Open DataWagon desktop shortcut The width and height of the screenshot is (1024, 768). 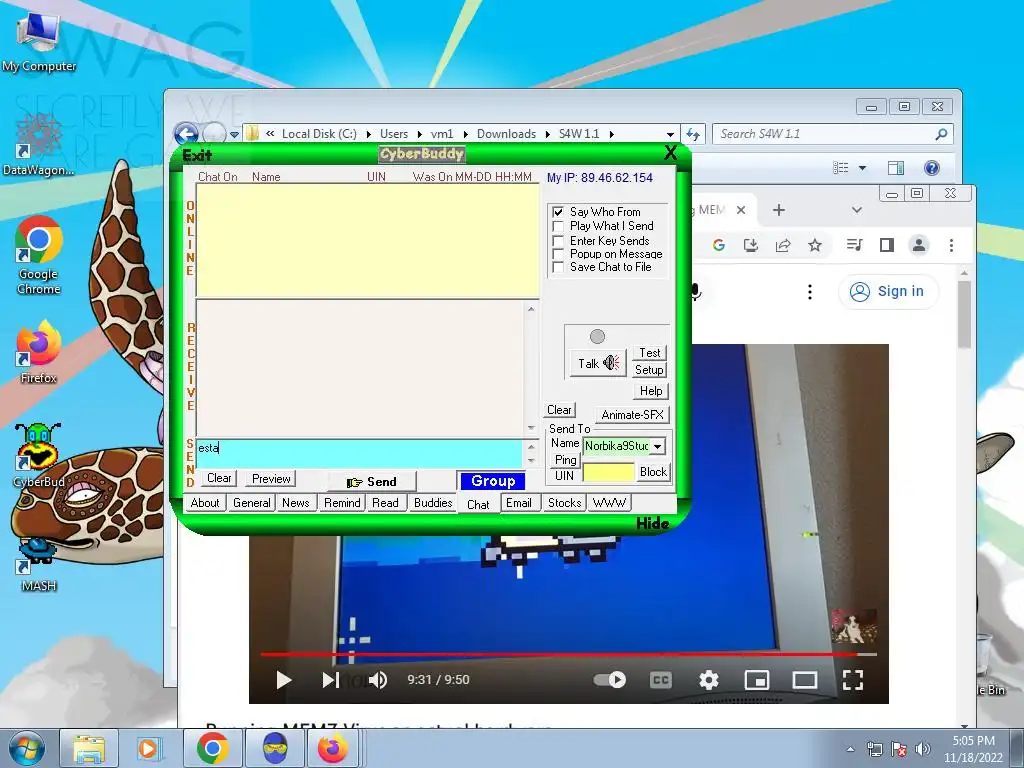[x=38, y=144]
